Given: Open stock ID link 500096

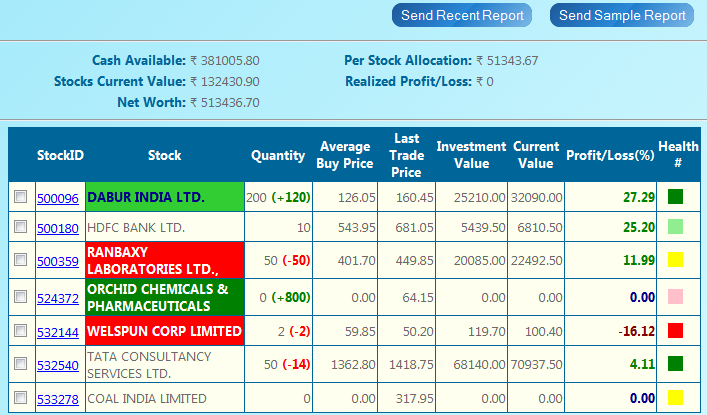Looking at the screenshot, I should [58, 198].
